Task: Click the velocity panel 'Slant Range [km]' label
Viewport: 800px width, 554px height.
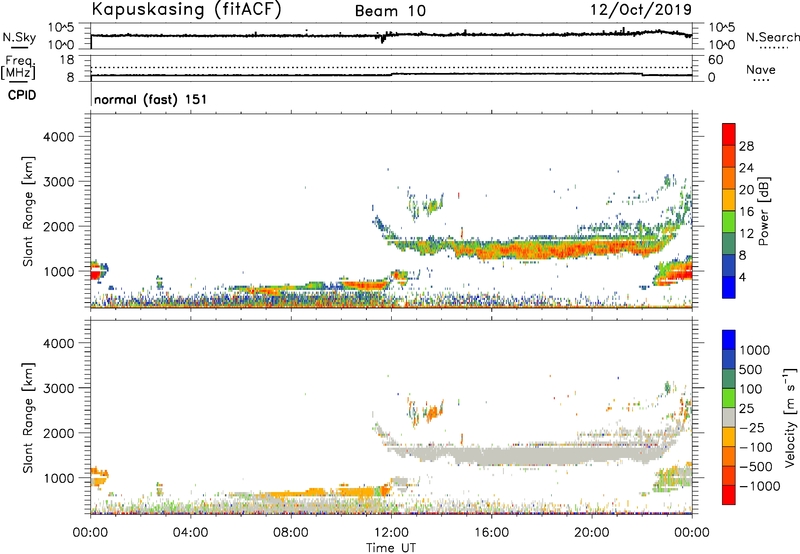Action: pos(28,418)
